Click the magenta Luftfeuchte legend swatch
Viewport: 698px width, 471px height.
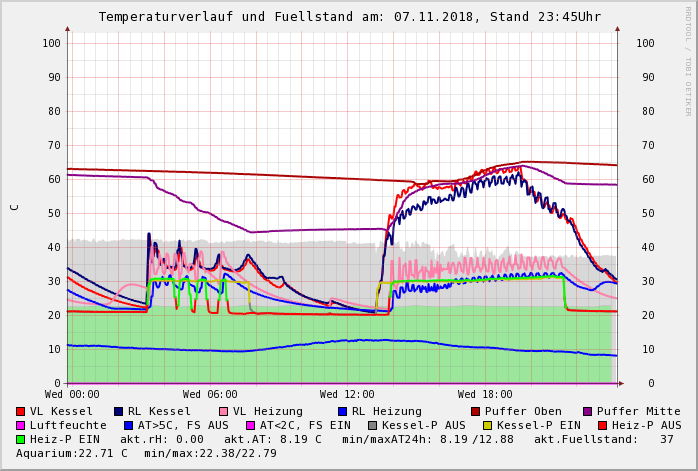pyautogui.click(x=21, y=425)
